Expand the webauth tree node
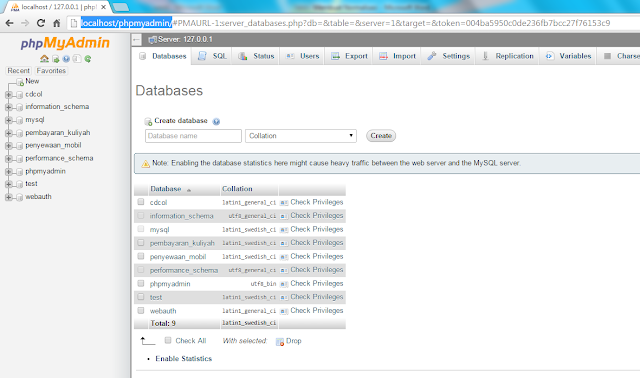The width and height of the screenshot is (640, 378). [9, 197]
